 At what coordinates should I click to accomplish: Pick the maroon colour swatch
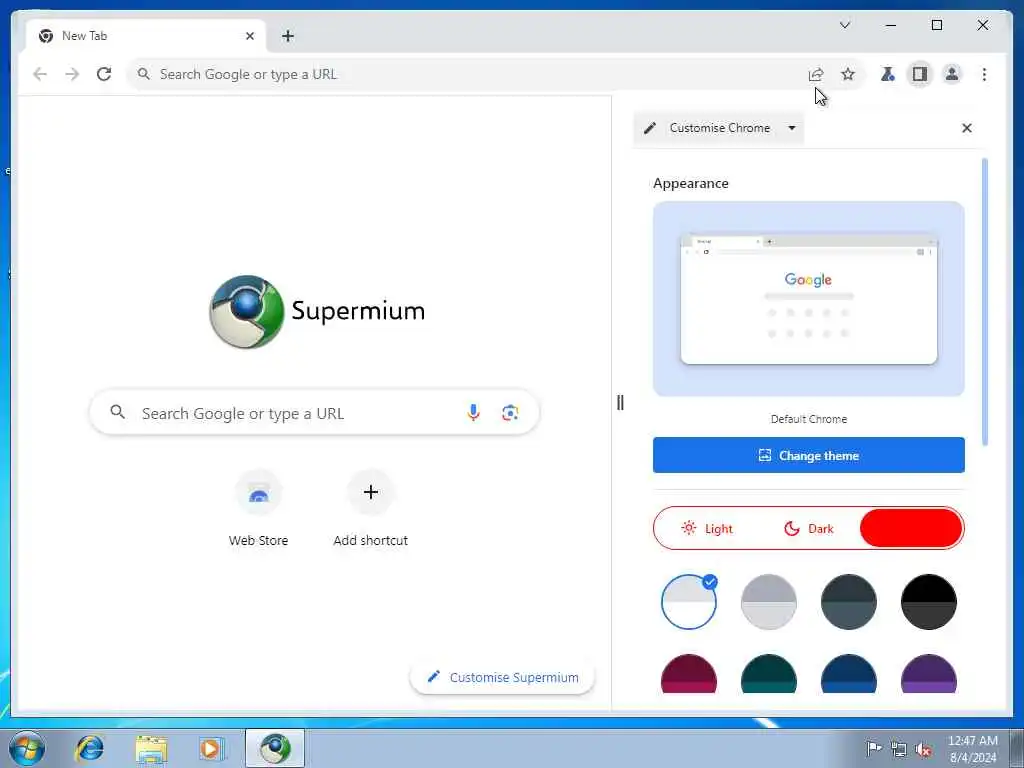point(688,674)
